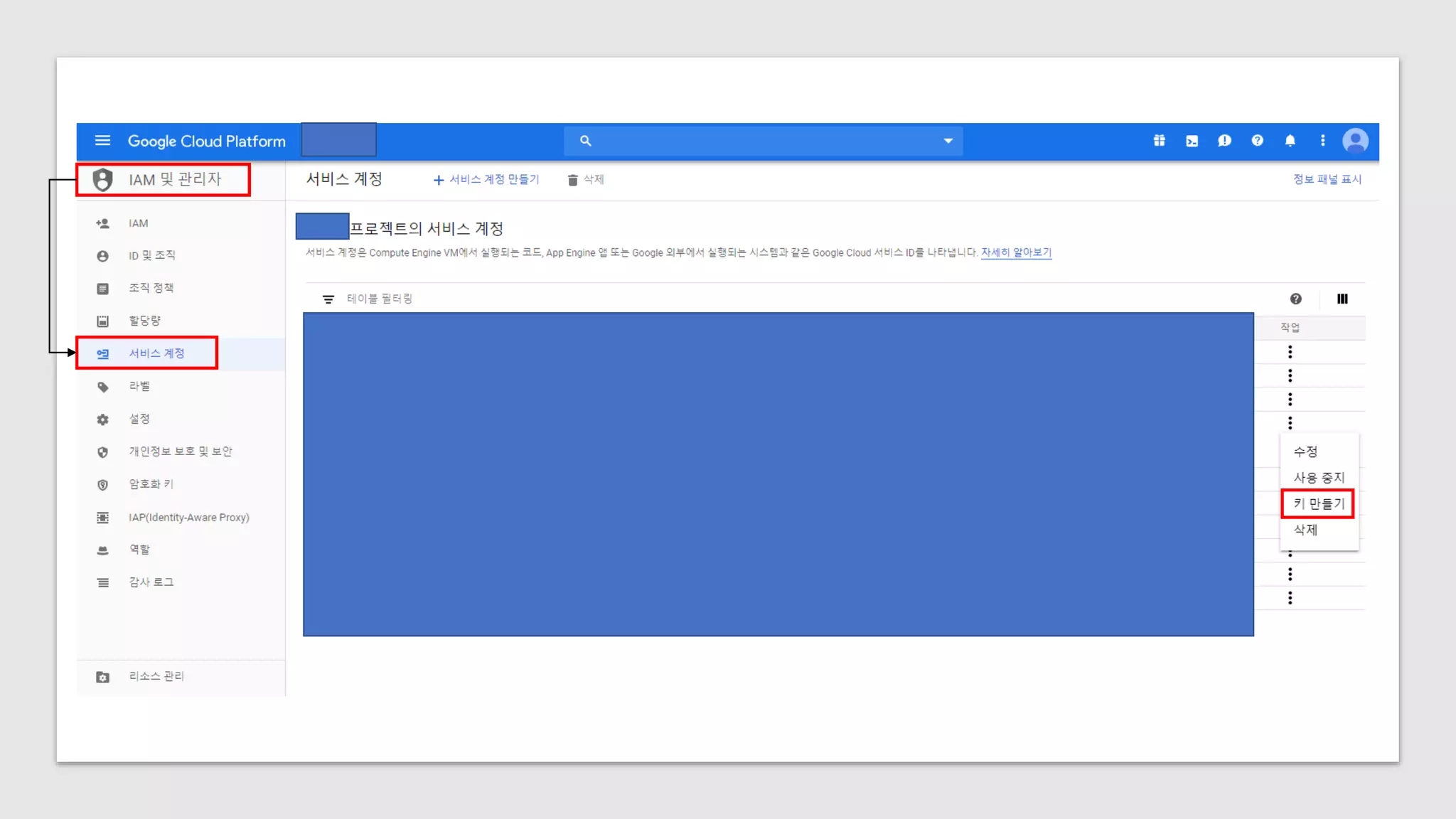Select 키 만들기 from the context menu
This screenshot has width=1456, height=819.
(x=1318, y=503)
